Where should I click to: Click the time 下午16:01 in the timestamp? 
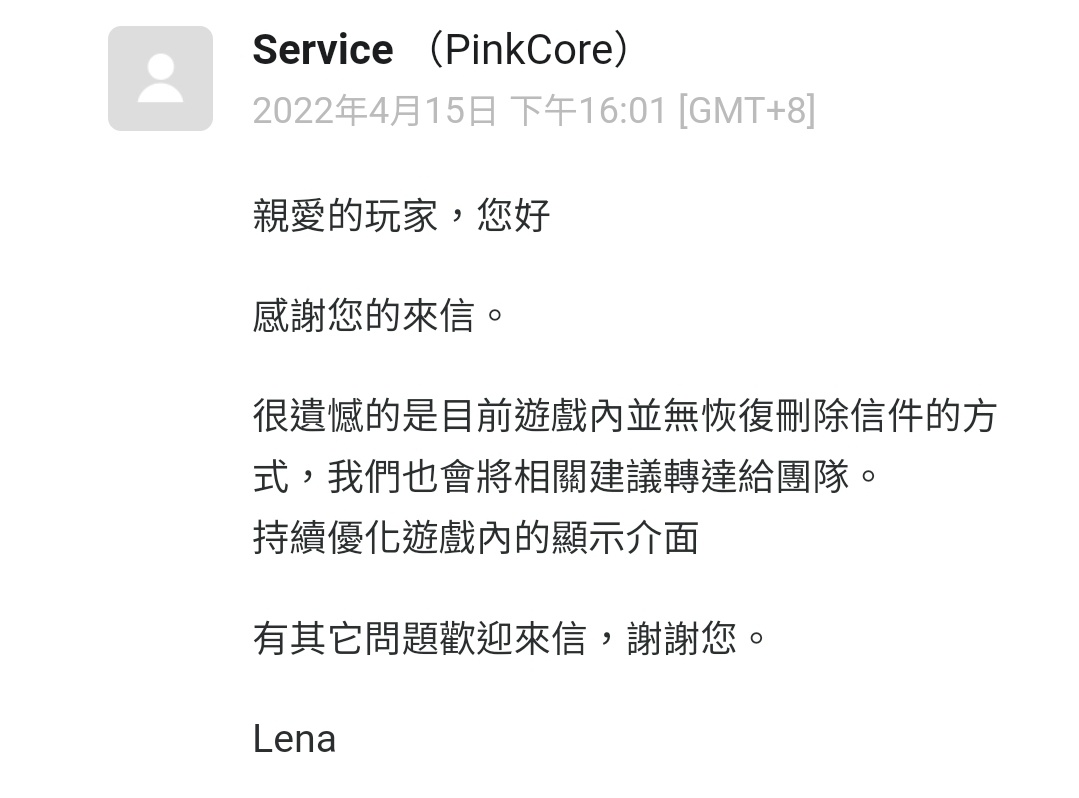click(x=589, y=110)
